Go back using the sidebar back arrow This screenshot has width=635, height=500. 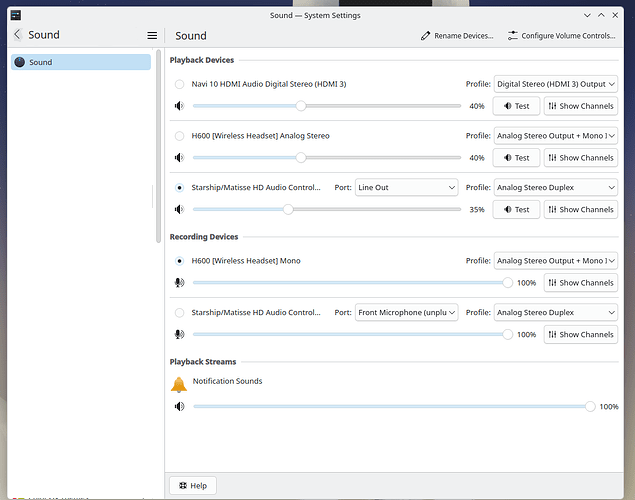click(x=17, y=35)
